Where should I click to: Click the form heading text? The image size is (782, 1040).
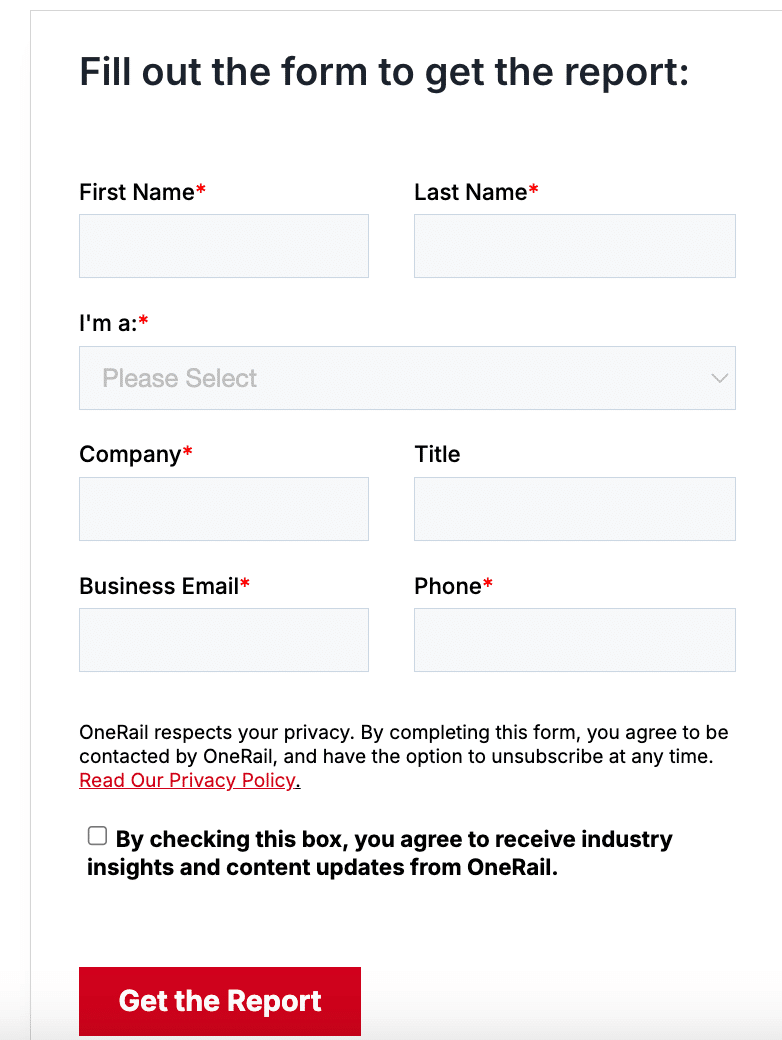[x=384, y=71]
